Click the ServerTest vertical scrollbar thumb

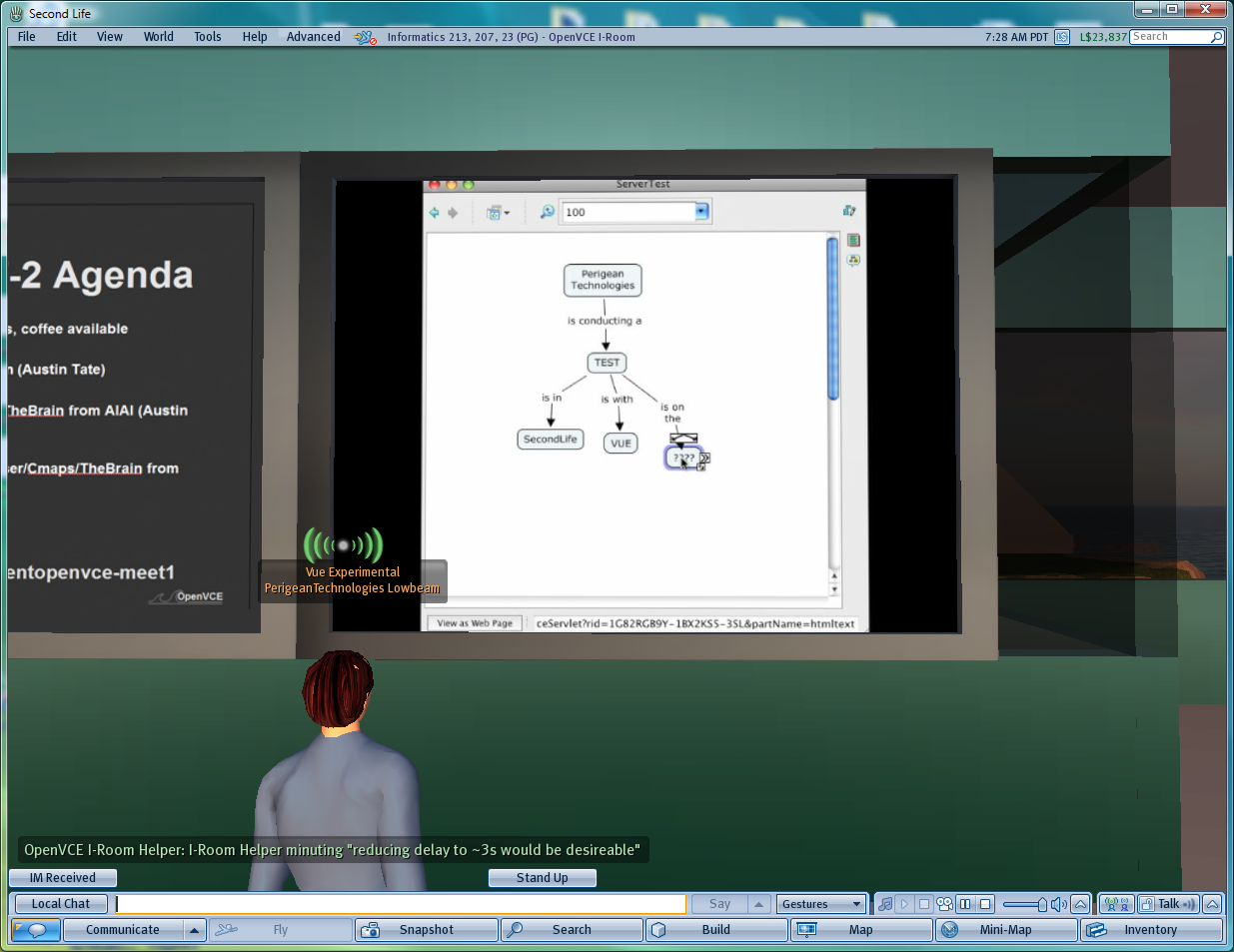[833, 319]
